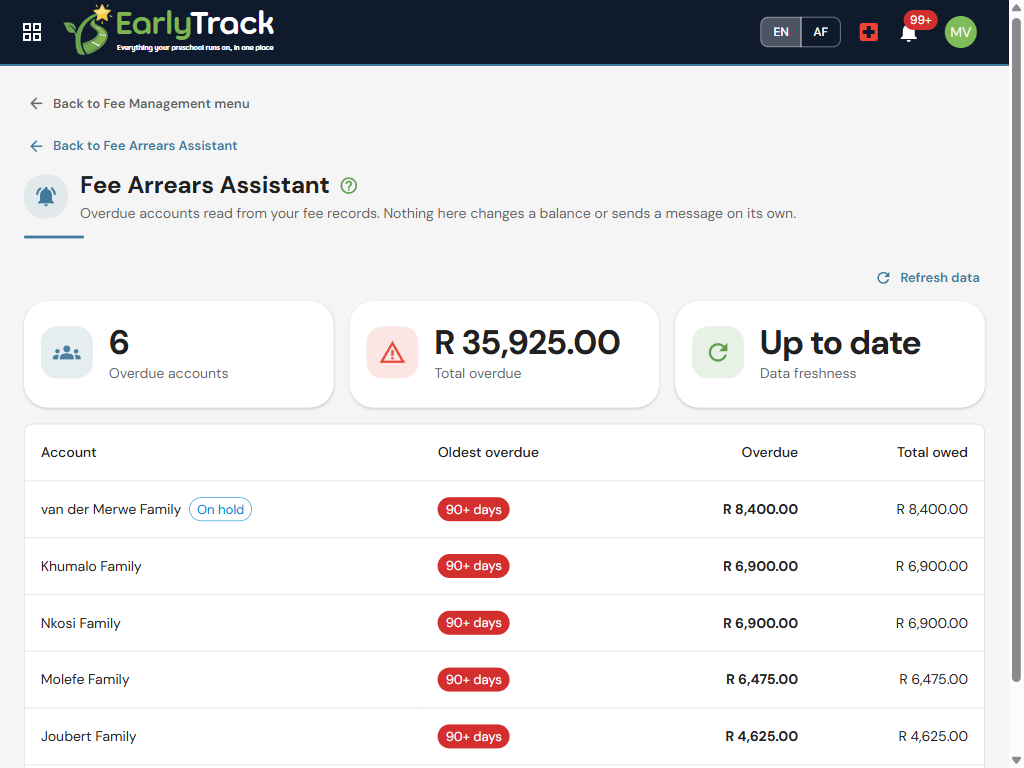Open the app grid menu icon

(32, 32)
